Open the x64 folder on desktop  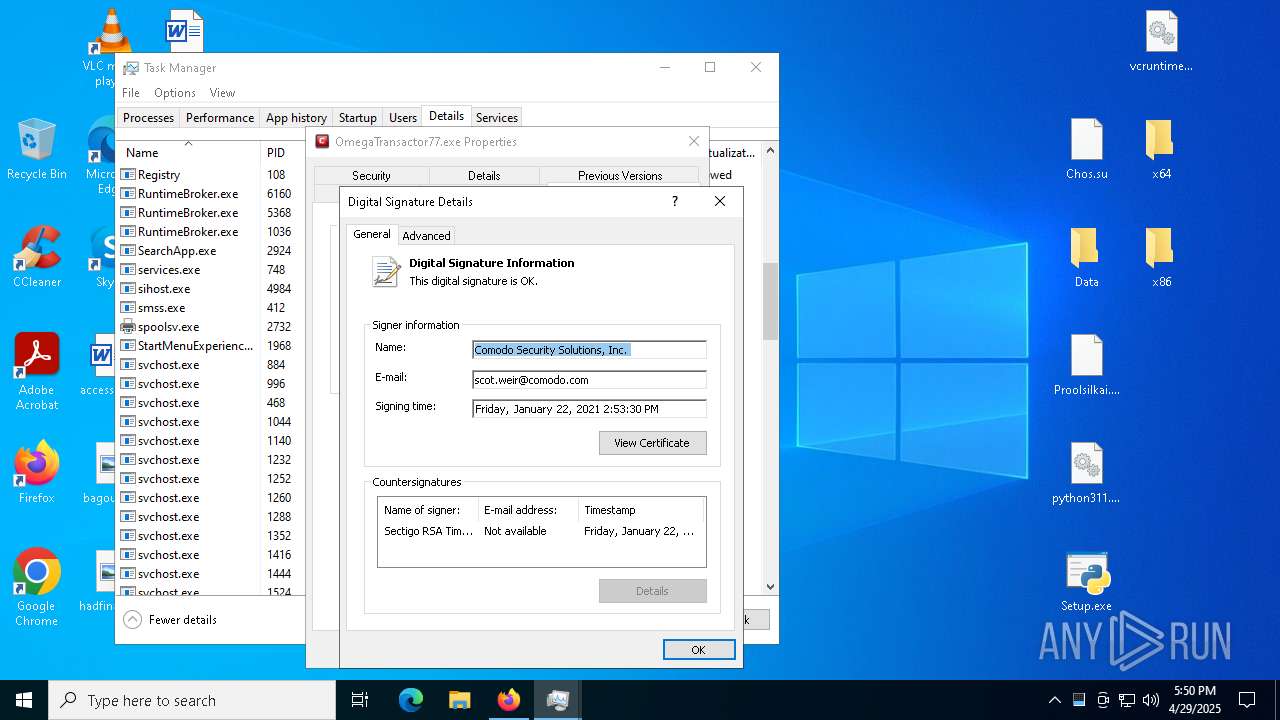pos(1161,149)
